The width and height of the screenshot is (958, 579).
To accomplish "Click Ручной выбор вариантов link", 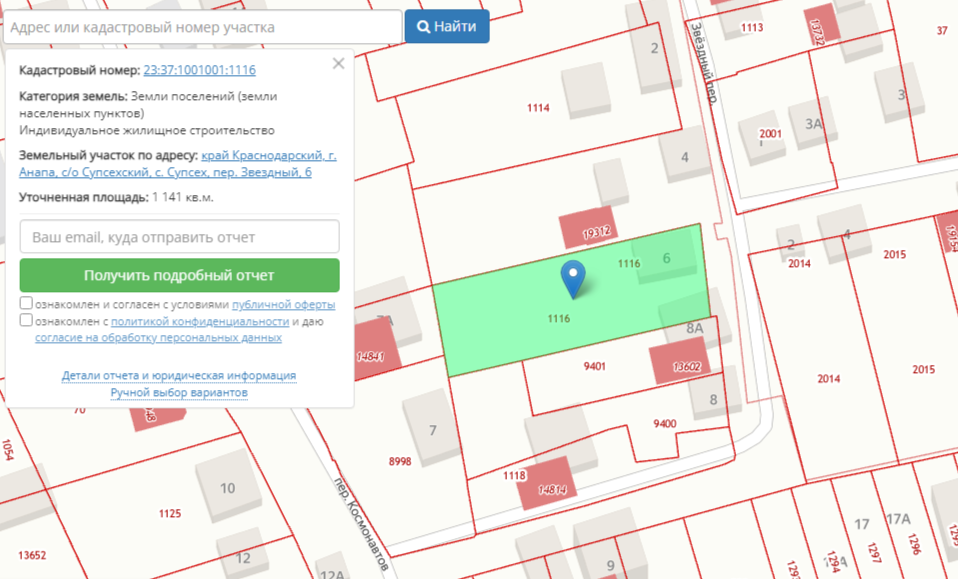I will coord(179,393).
